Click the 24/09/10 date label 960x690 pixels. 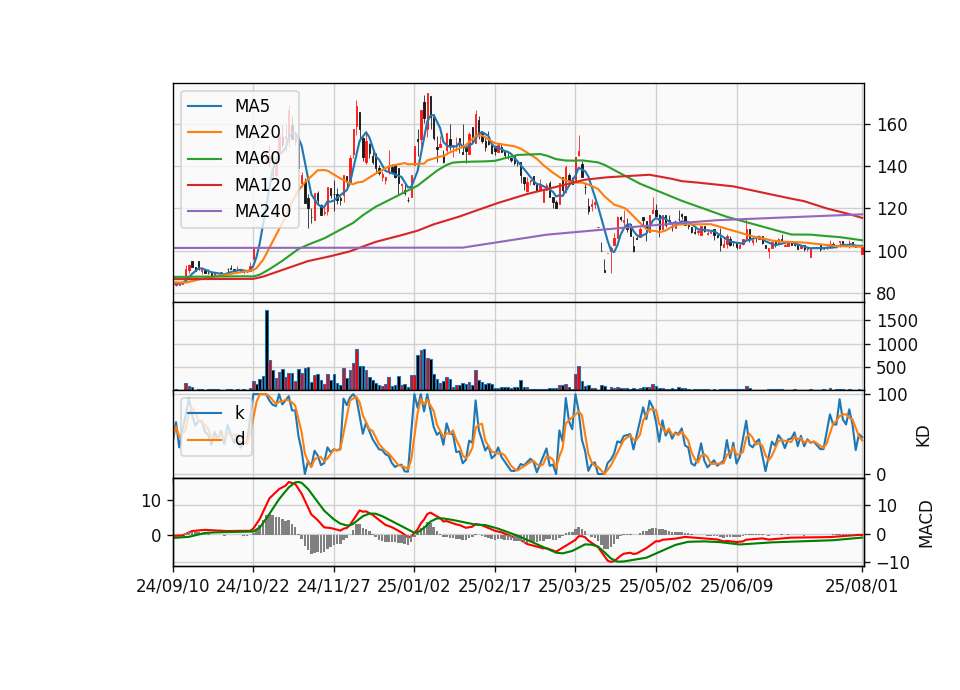(173, 586)
